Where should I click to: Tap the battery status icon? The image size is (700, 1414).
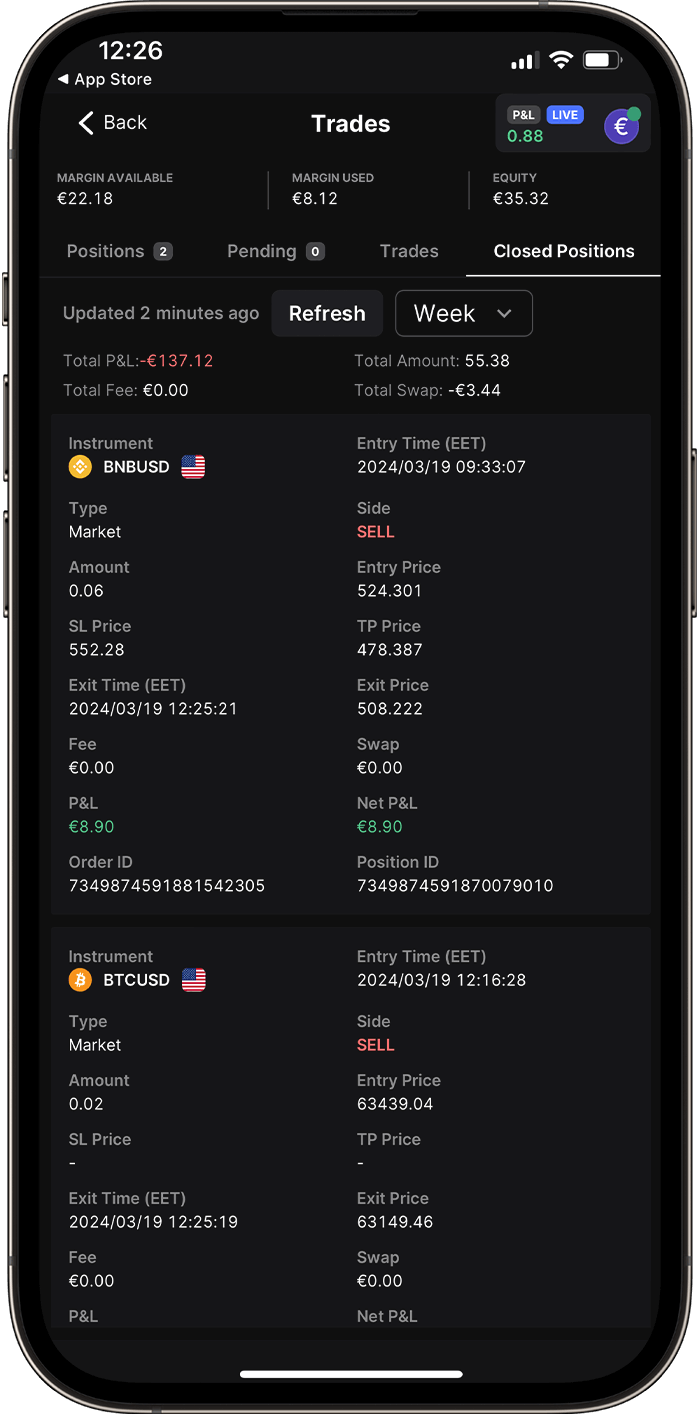[x=602, y=61]
